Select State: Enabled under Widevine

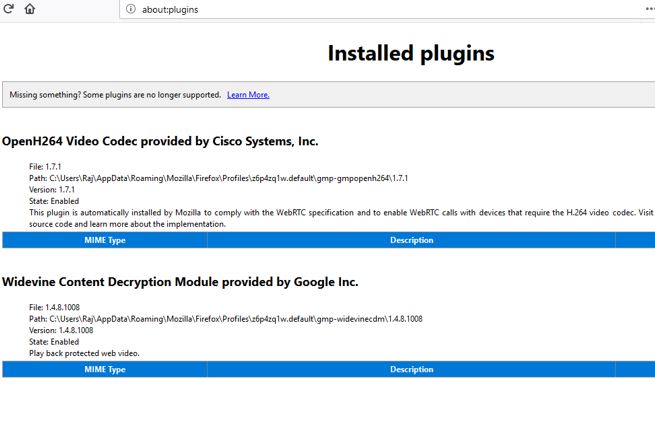pos(54,342)
